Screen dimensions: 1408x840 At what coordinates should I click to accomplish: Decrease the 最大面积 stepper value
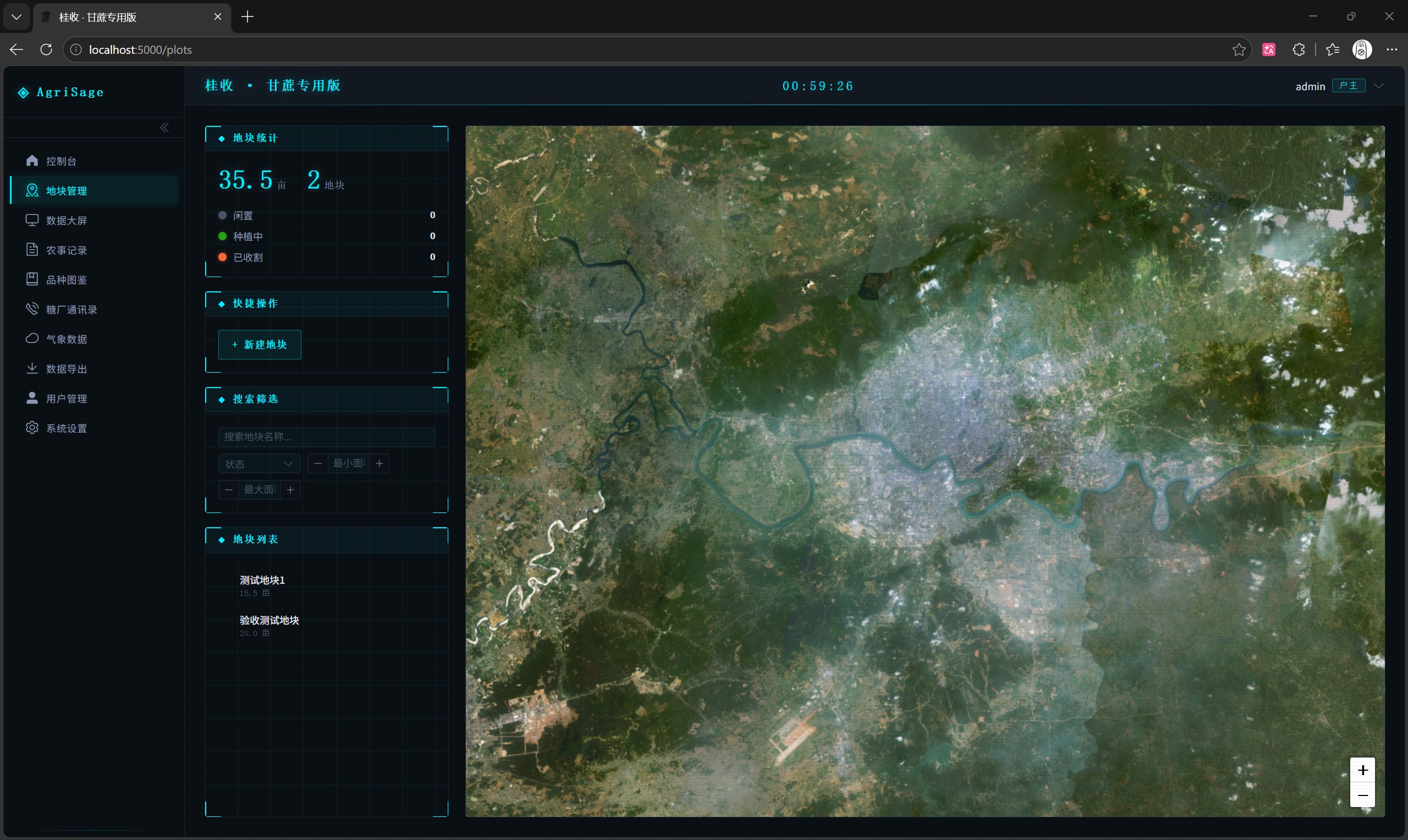(229, 490)
